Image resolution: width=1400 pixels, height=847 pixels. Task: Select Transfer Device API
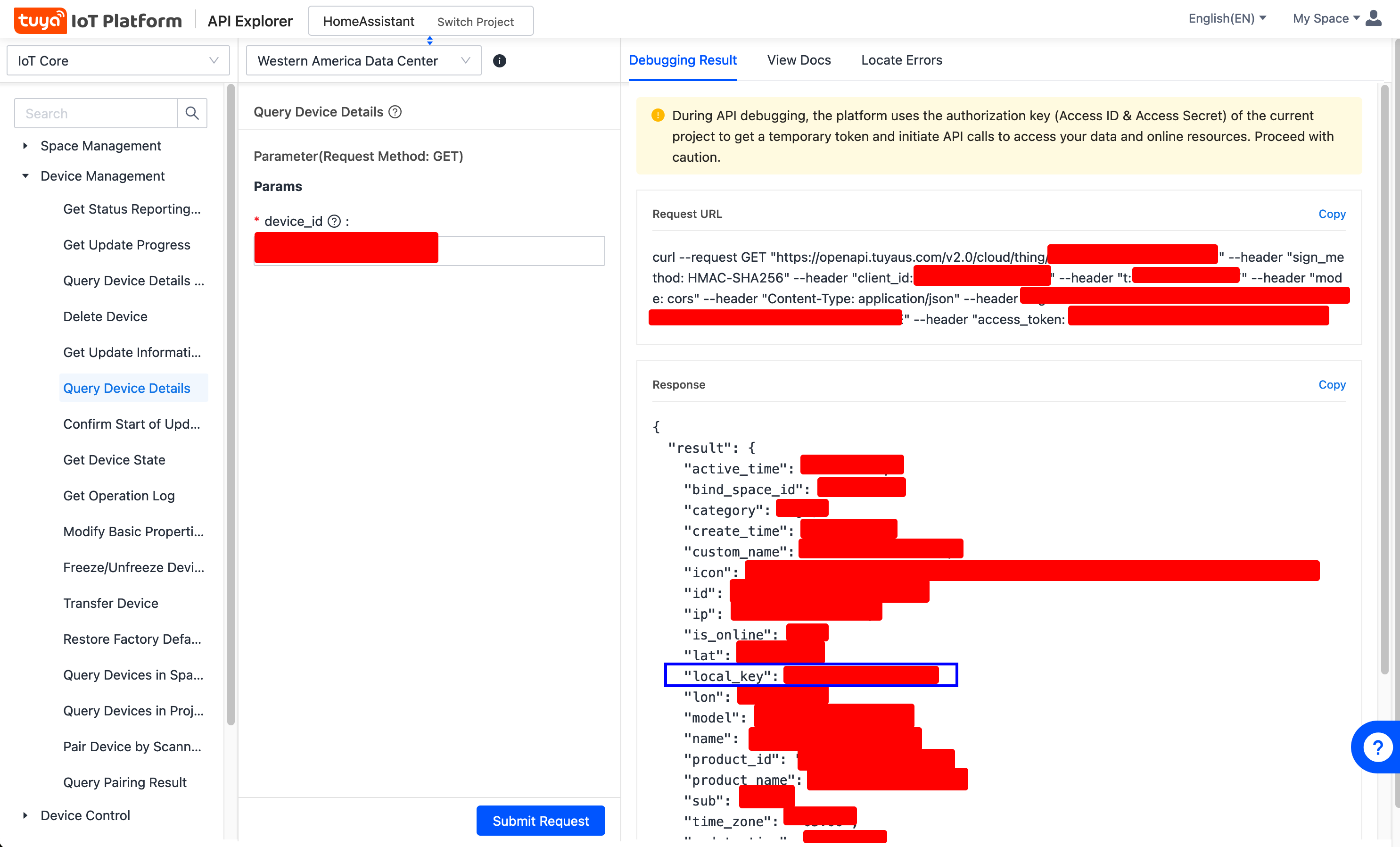coord(111,603)
